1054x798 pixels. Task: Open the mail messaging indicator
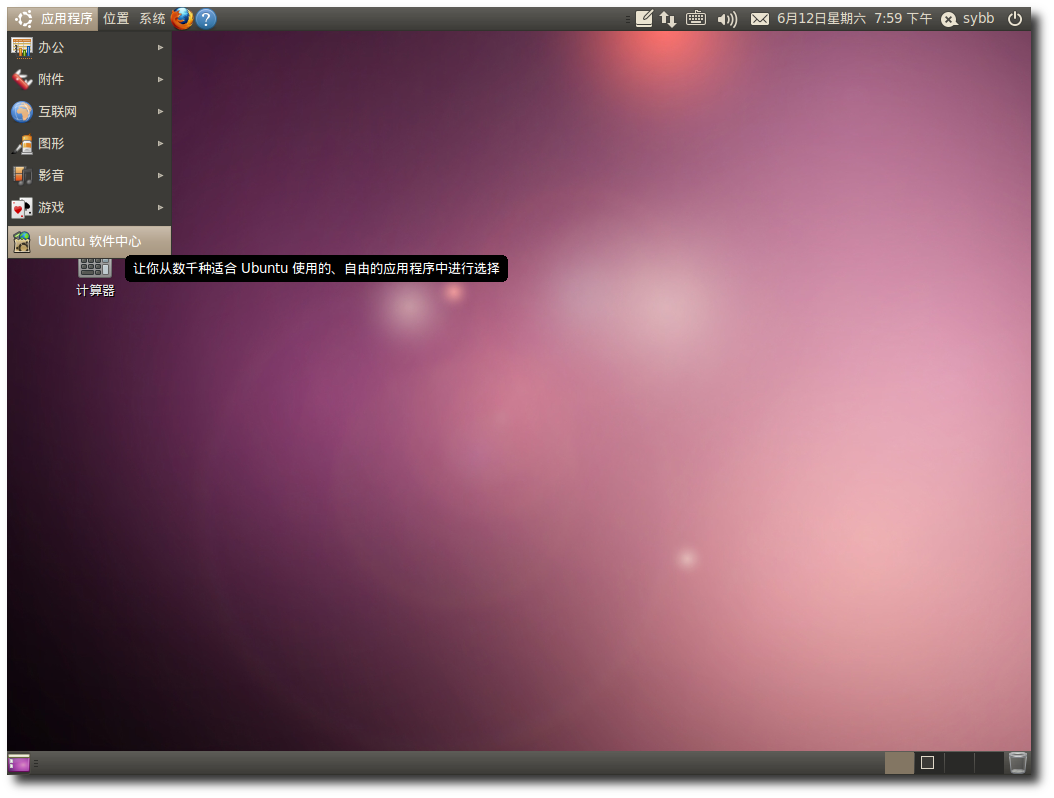[x=760, y=19]
